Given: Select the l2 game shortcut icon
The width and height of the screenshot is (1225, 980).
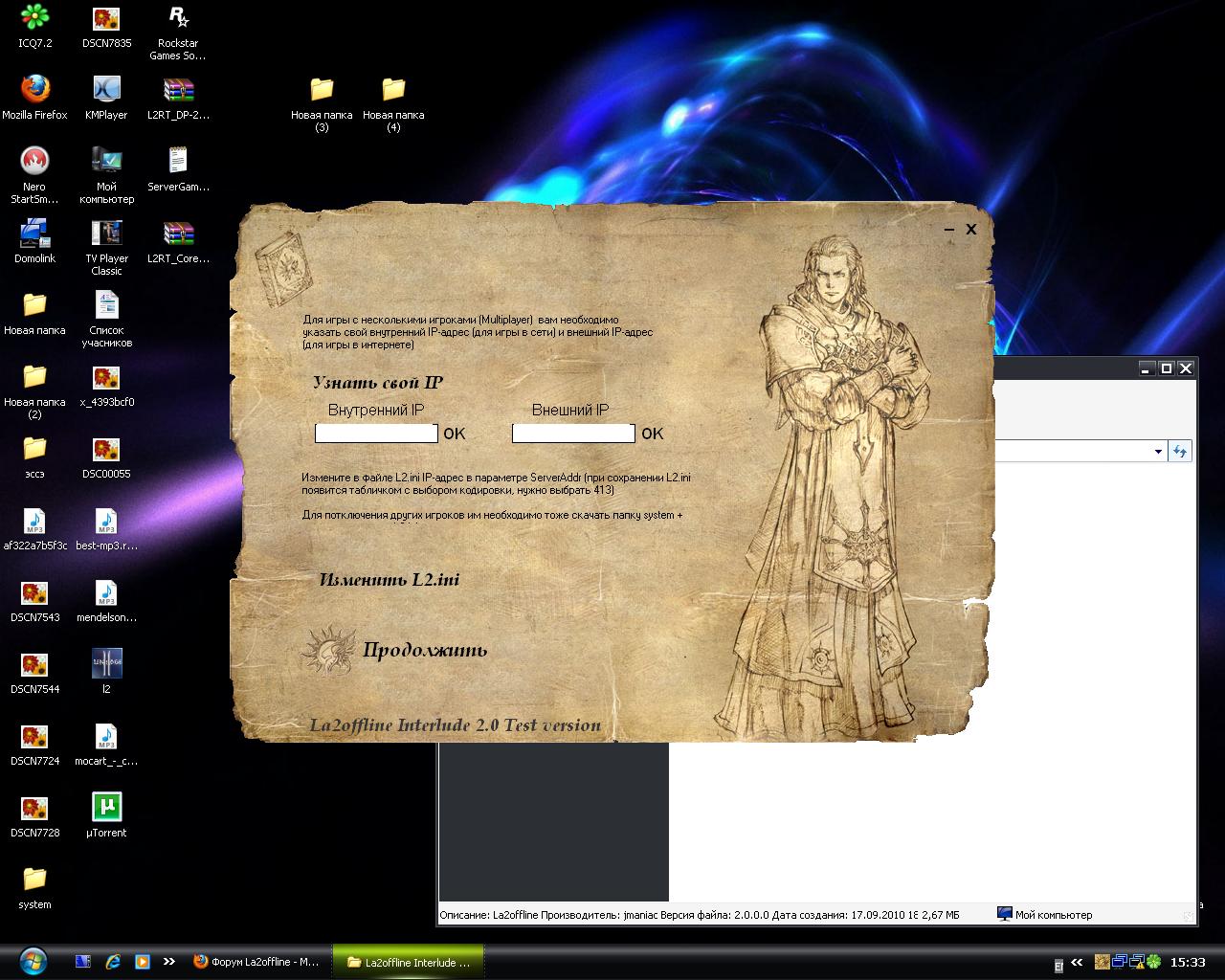Looking at the screenshot, I should (x=106, y=672).
